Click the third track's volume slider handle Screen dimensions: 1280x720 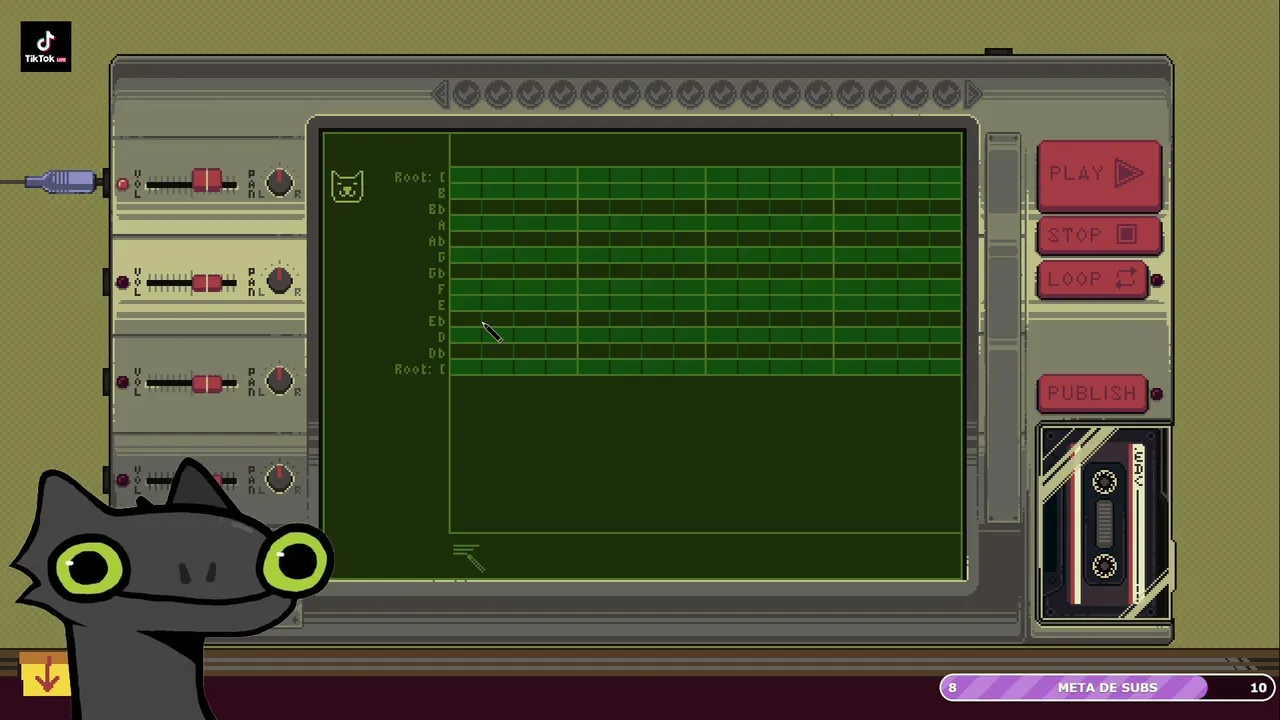coord(207,383)
